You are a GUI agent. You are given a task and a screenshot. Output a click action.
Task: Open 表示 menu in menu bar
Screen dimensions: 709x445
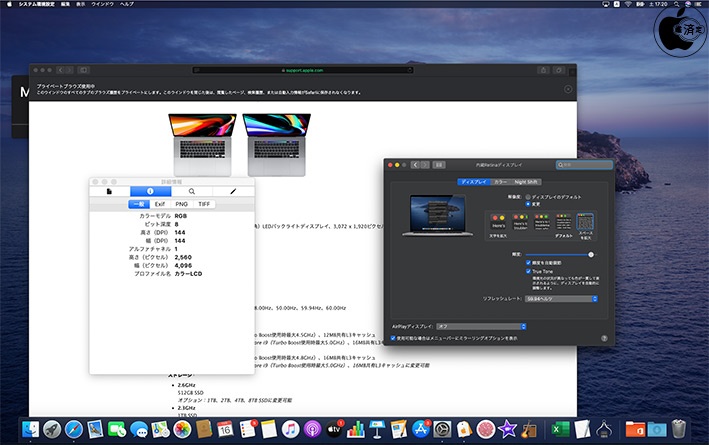pyautogui.click(x=80, y=4)
